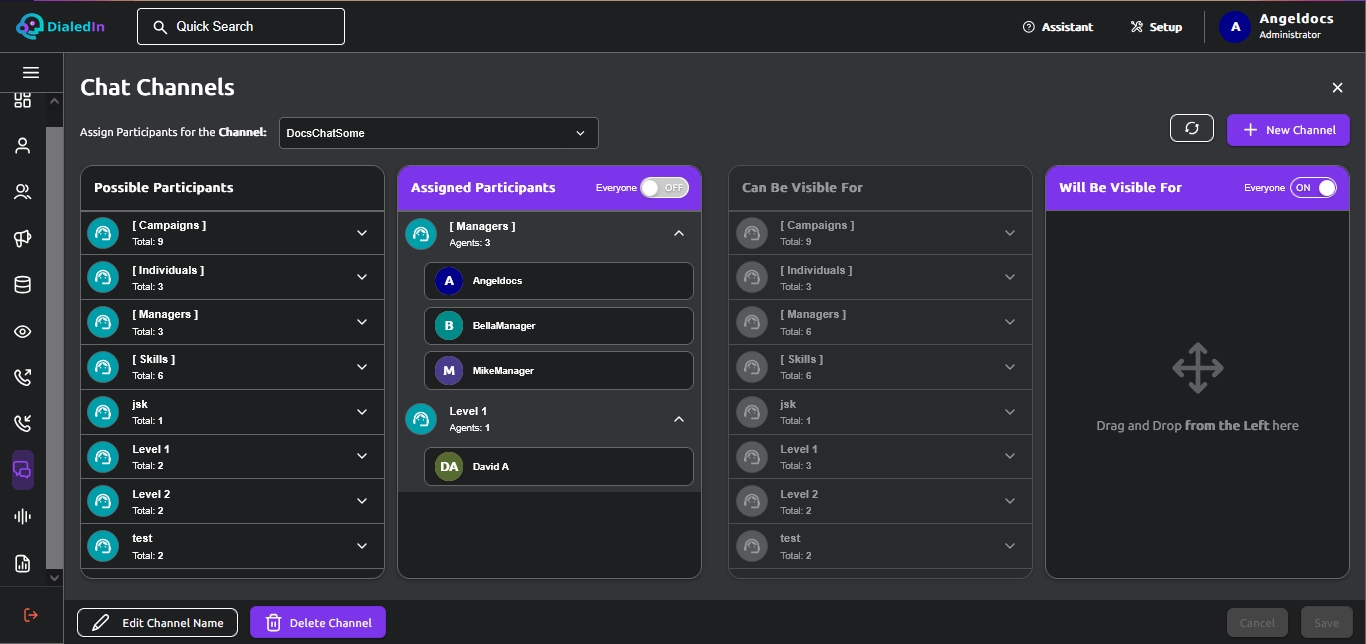Open the outbound call icon in sidebar
1366x644 pixels.
click(x=22, y=378)
